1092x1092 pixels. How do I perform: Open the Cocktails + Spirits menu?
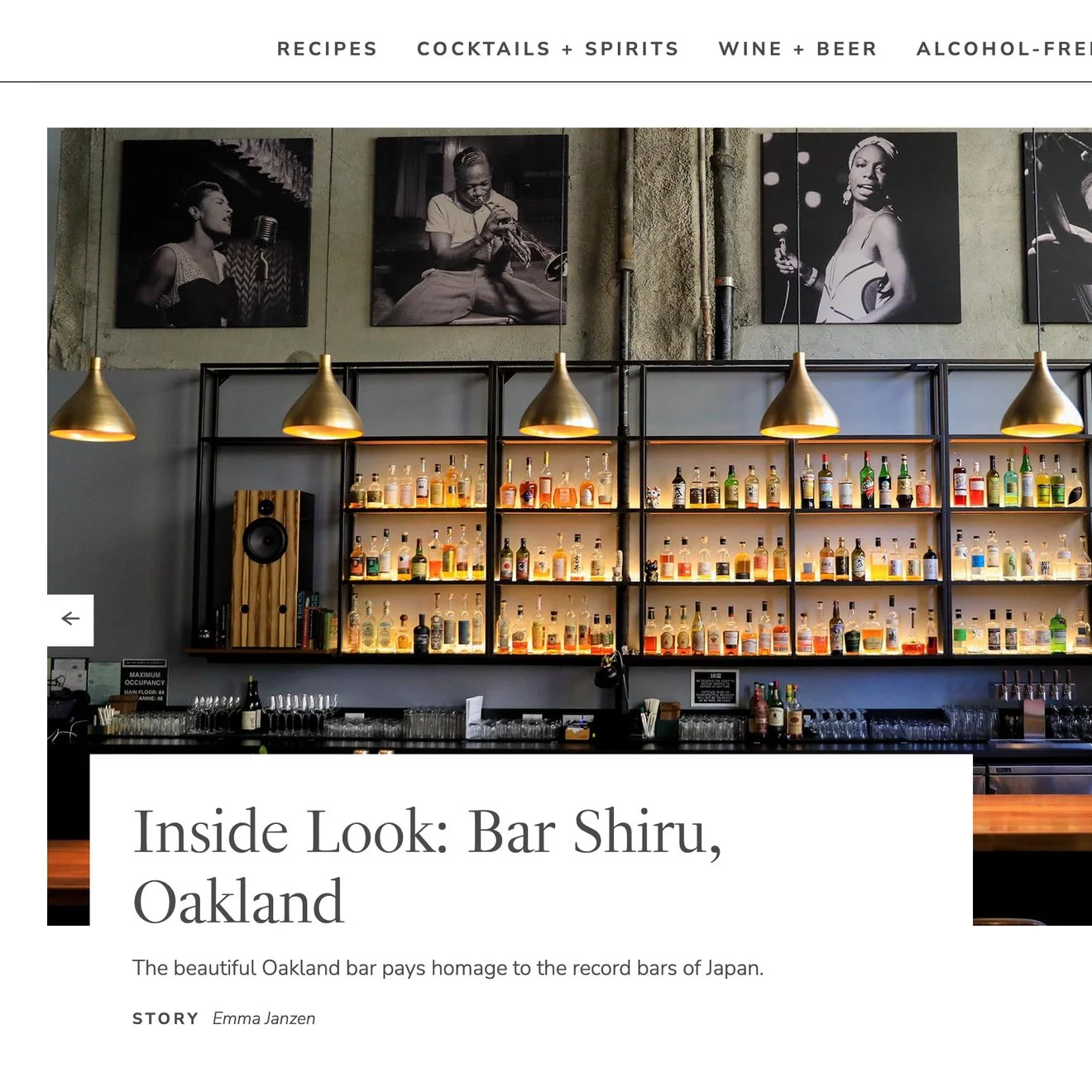click(548, 49)
